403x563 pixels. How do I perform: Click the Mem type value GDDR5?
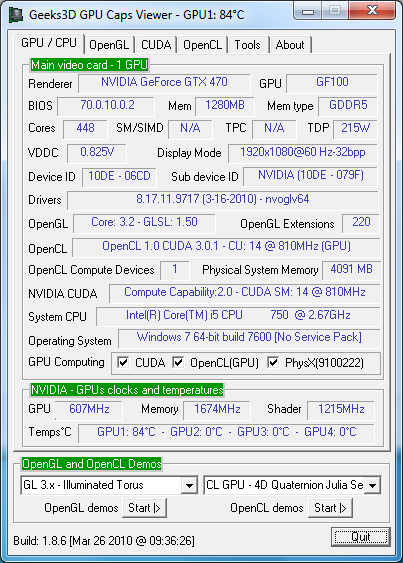[348, 106]
